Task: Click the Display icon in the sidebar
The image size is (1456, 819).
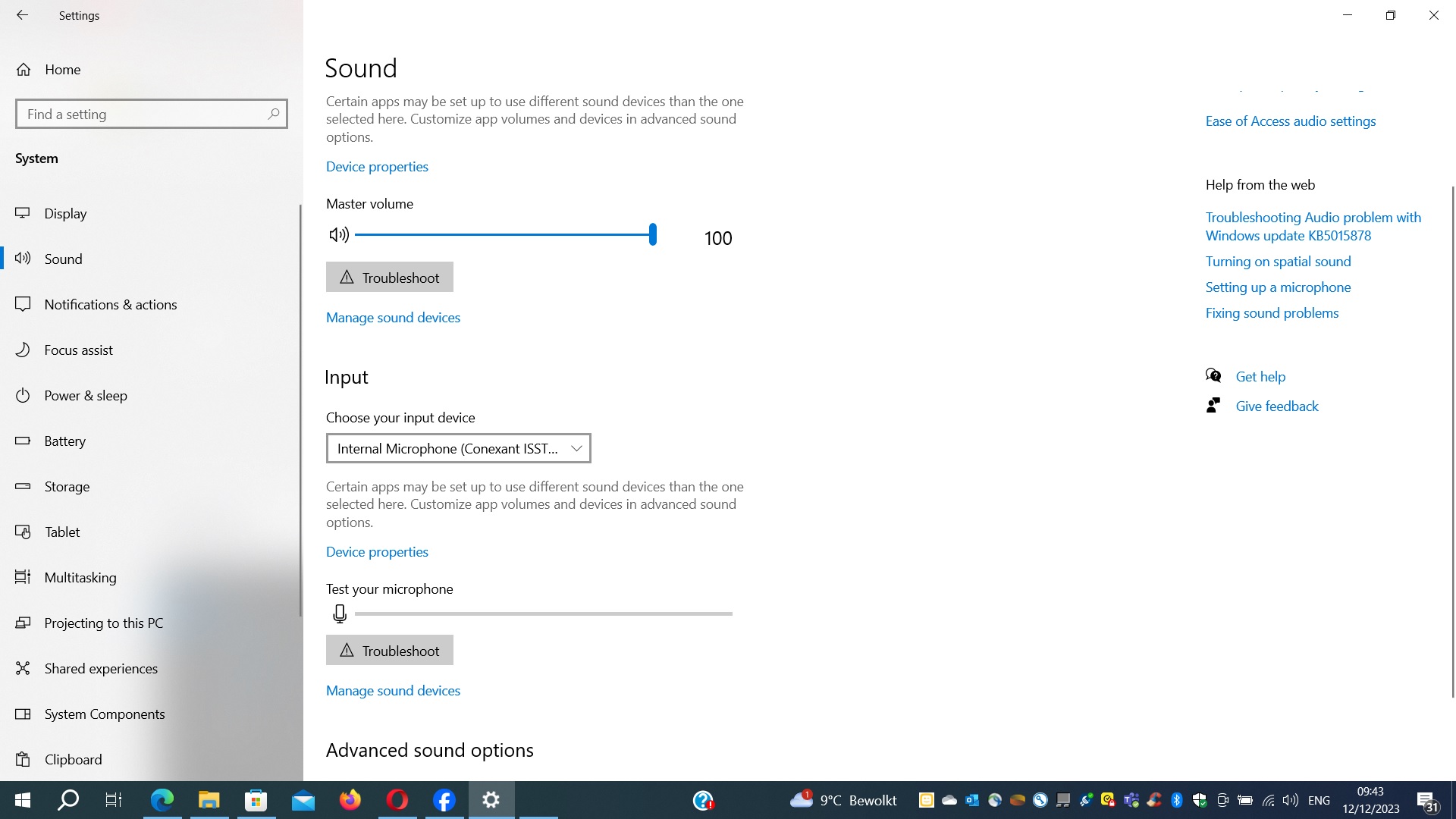Action: click(x=24, y=213)
